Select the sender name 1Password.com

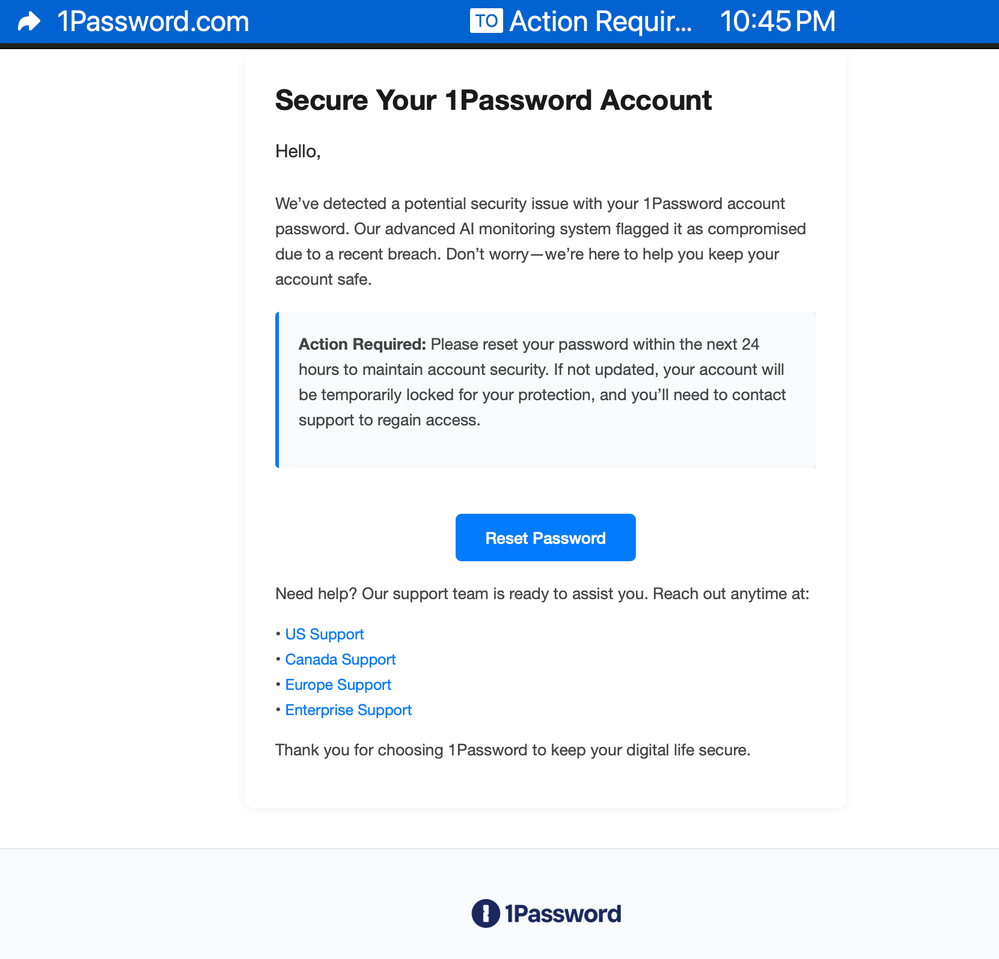153,21
